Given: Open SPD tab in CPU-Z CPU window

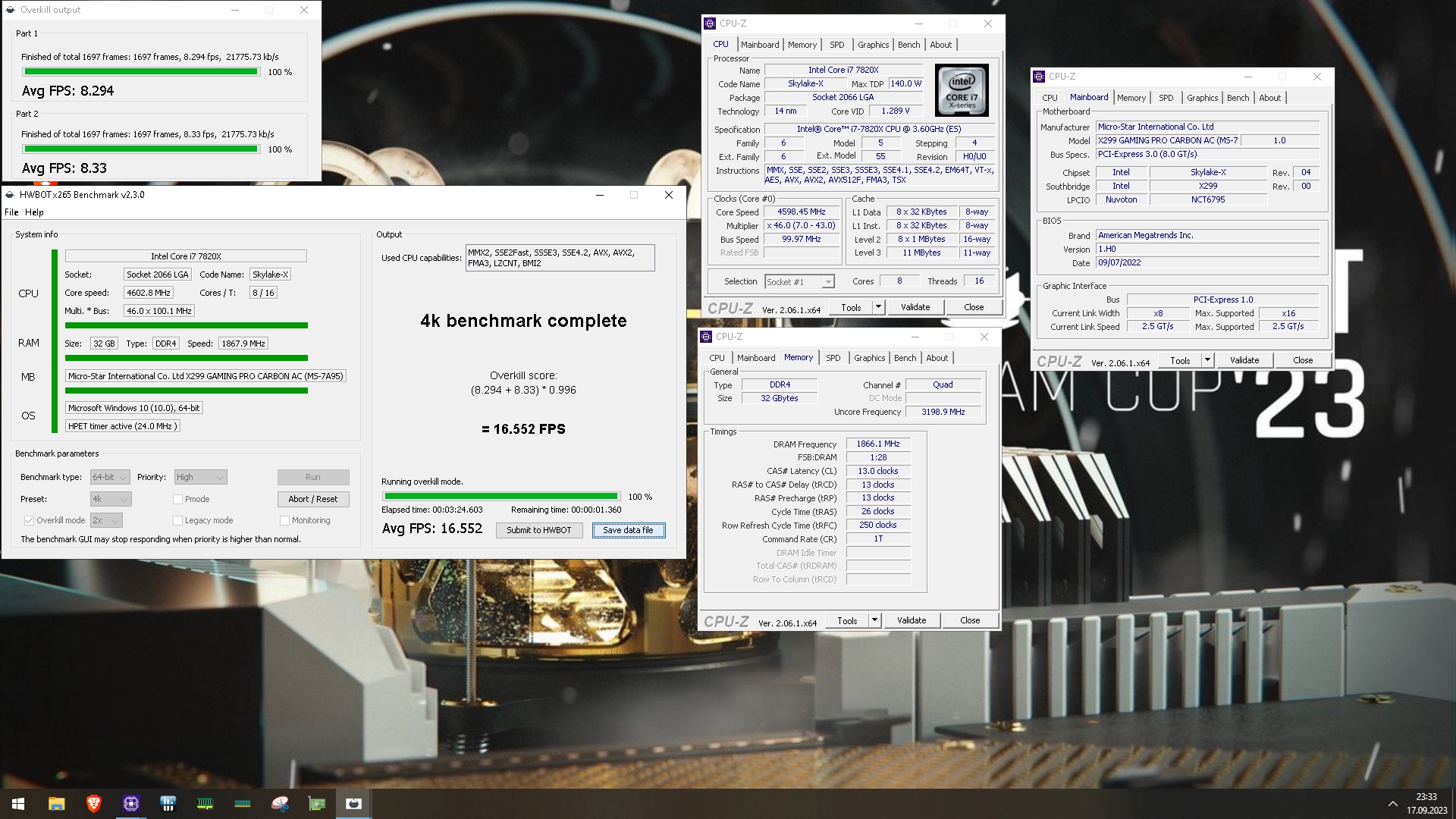Looking at the screenshot, I should point(836,45).
